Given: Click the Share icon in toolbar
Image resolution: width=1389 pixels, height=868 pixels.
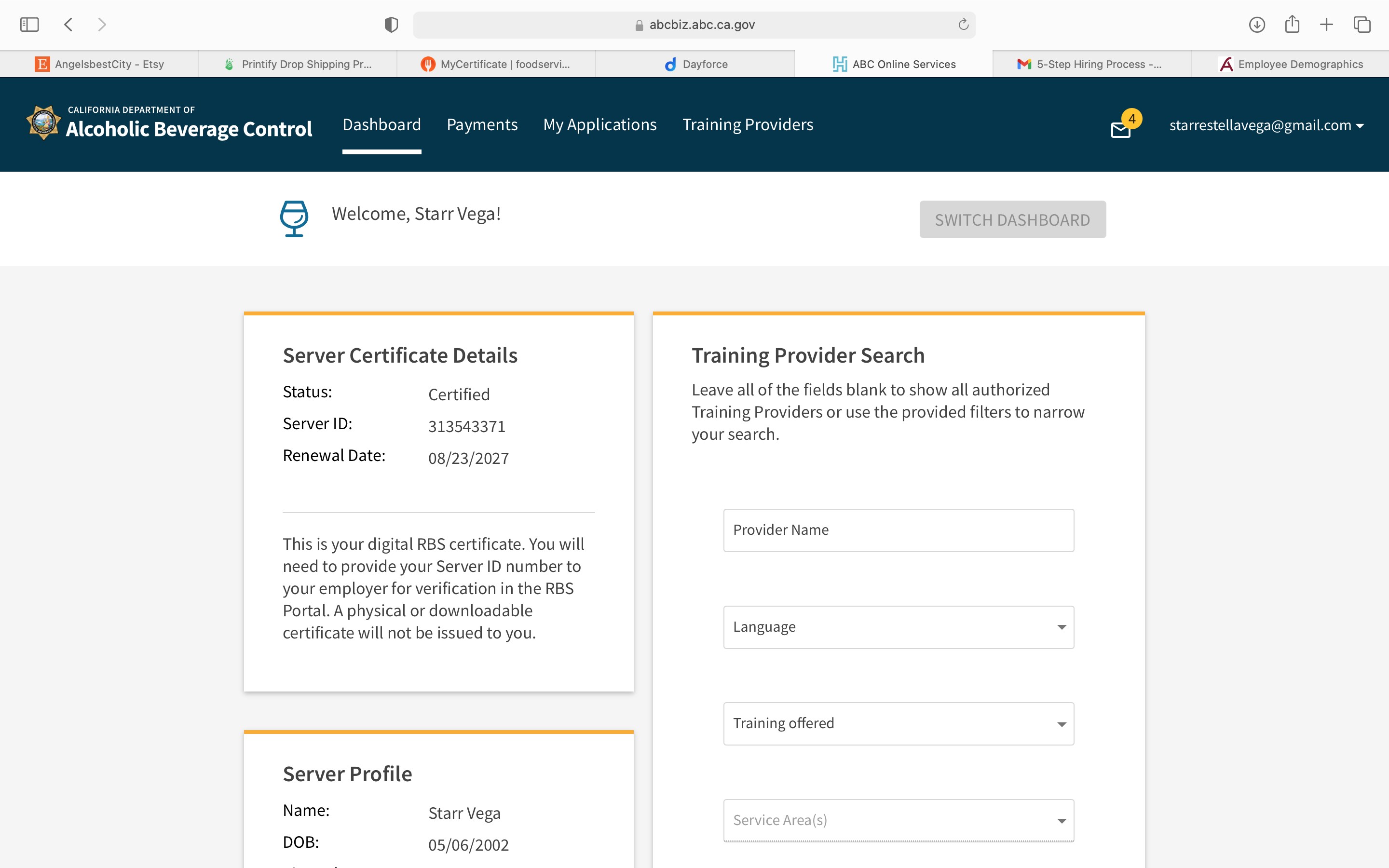Looking at the screenshot, I should pyautogui.click(x=1292, y=25).
